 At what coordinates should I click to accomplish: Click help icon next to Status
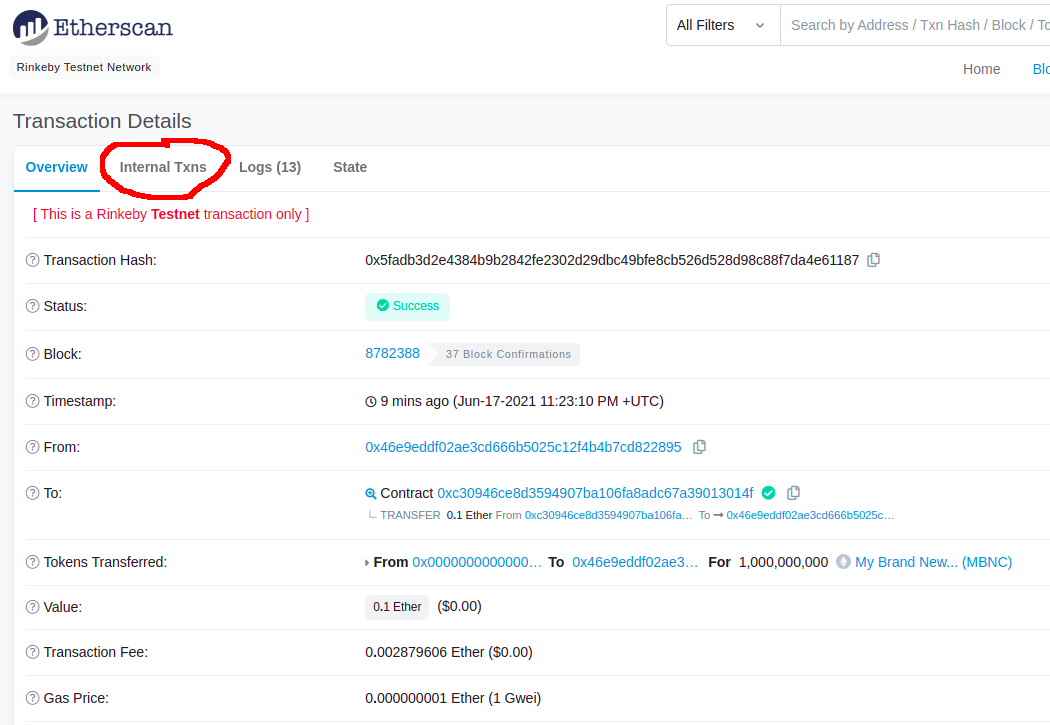32,306
